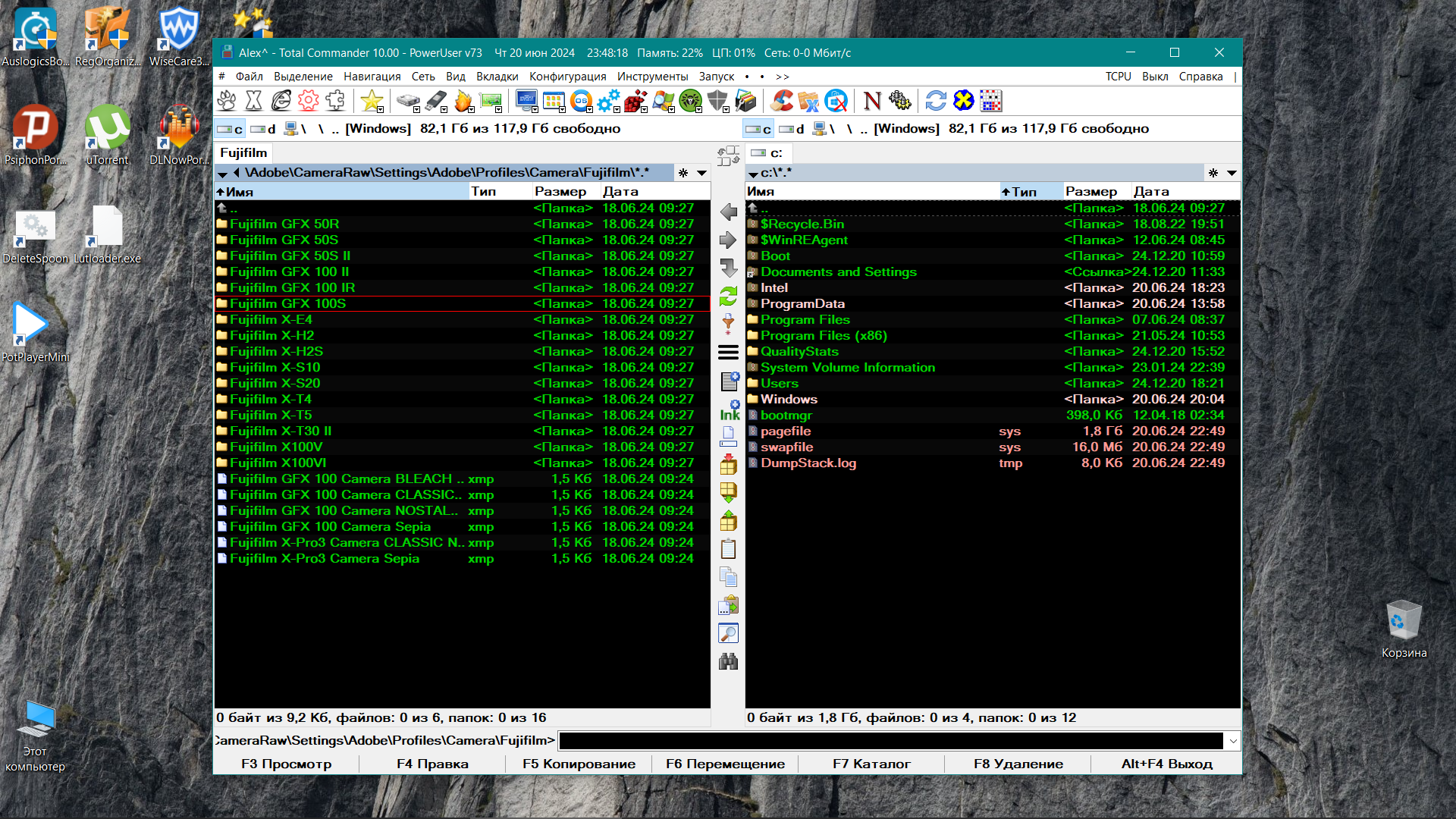Viewport: 1456px width, 819px height.
Task: Click the USB flash drive toolbar icon
Action: pos(436,101)
